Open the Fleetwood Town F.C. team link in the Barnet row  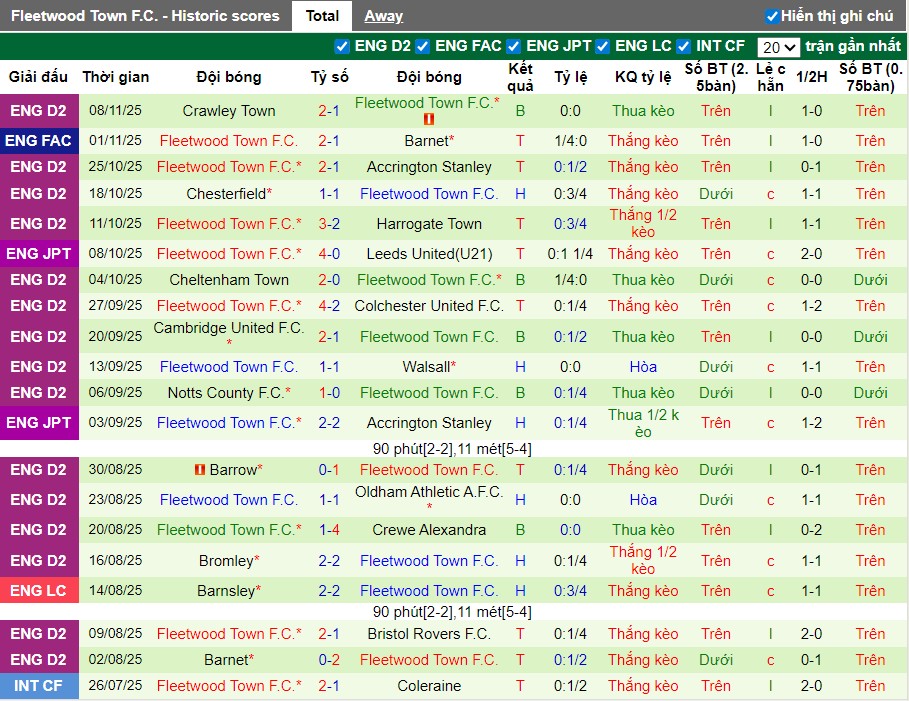[x=229, y=140]
